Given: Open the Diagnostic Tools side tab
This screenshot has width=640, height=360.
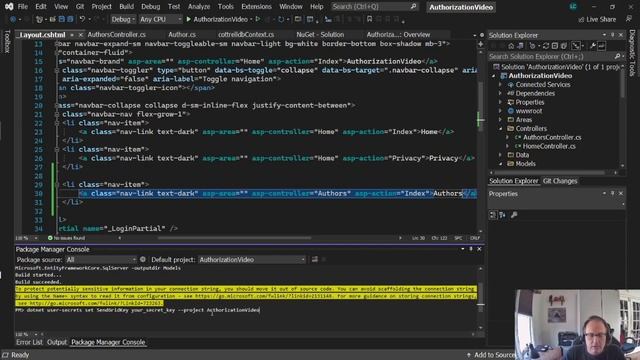Looking at the screenshot, I should click(632, 53).
